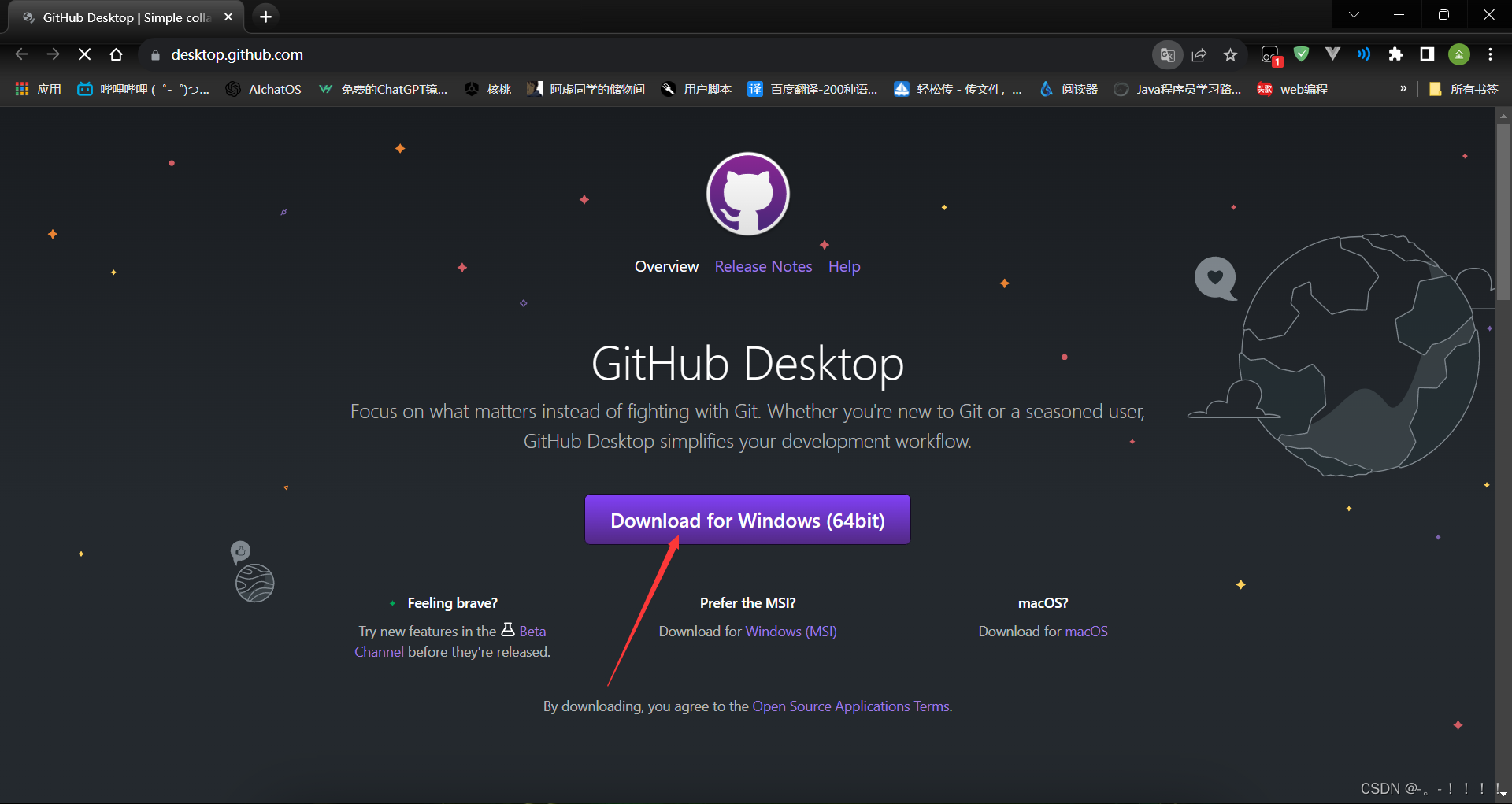
Task: Open extension with red badge
Action: (1270, 54)
